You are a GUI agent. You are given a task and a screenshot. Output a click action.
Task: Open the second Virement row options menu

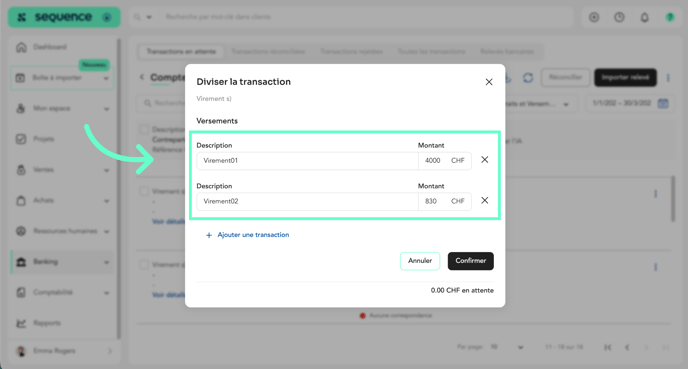(656, 267)
